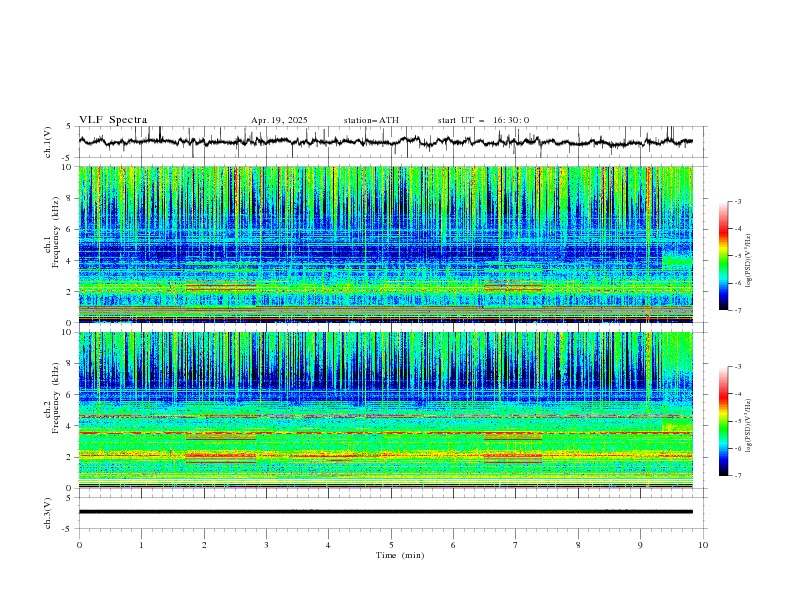This screenshot has height=612, width=792.
Task: Click the "station=ATH" header label
Action: coord(371,120)
